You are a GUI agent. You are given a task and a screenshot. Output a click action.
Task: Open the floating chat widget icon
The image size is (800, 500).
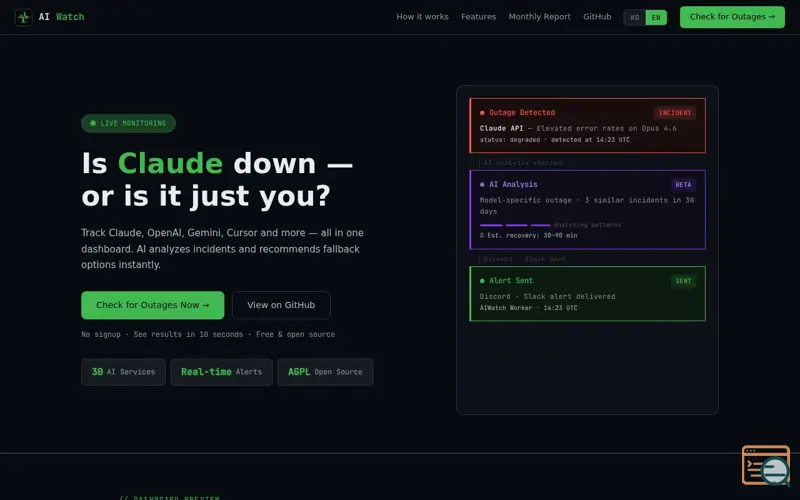[766, 465]
